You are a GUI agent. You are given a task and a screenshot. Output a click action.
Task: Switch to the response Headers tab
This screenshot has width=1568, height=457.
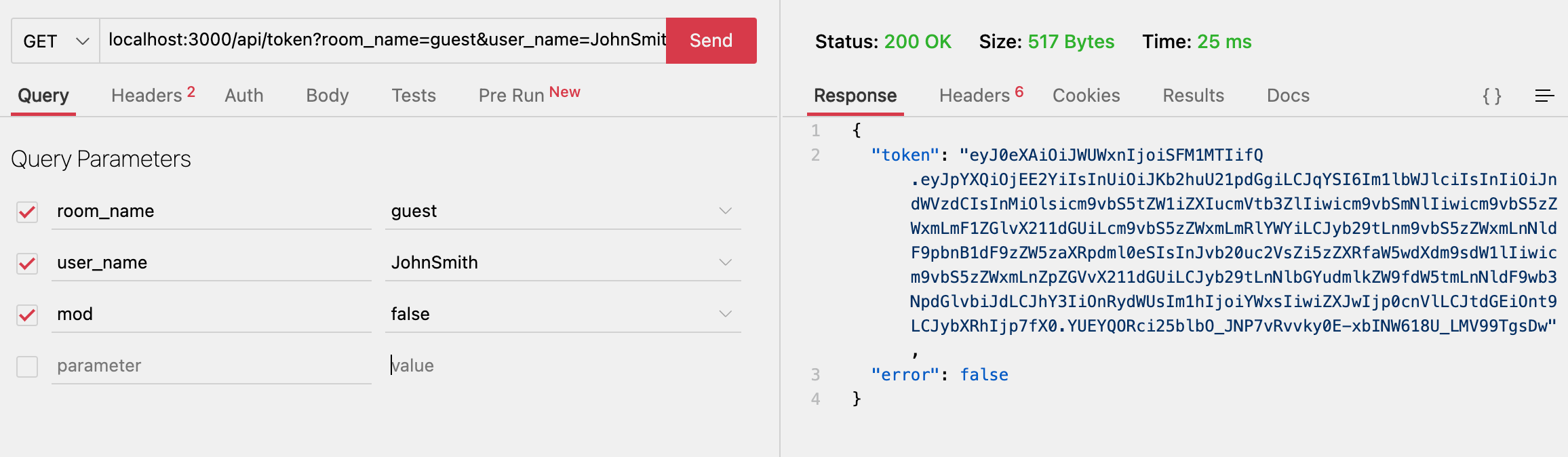974,96
